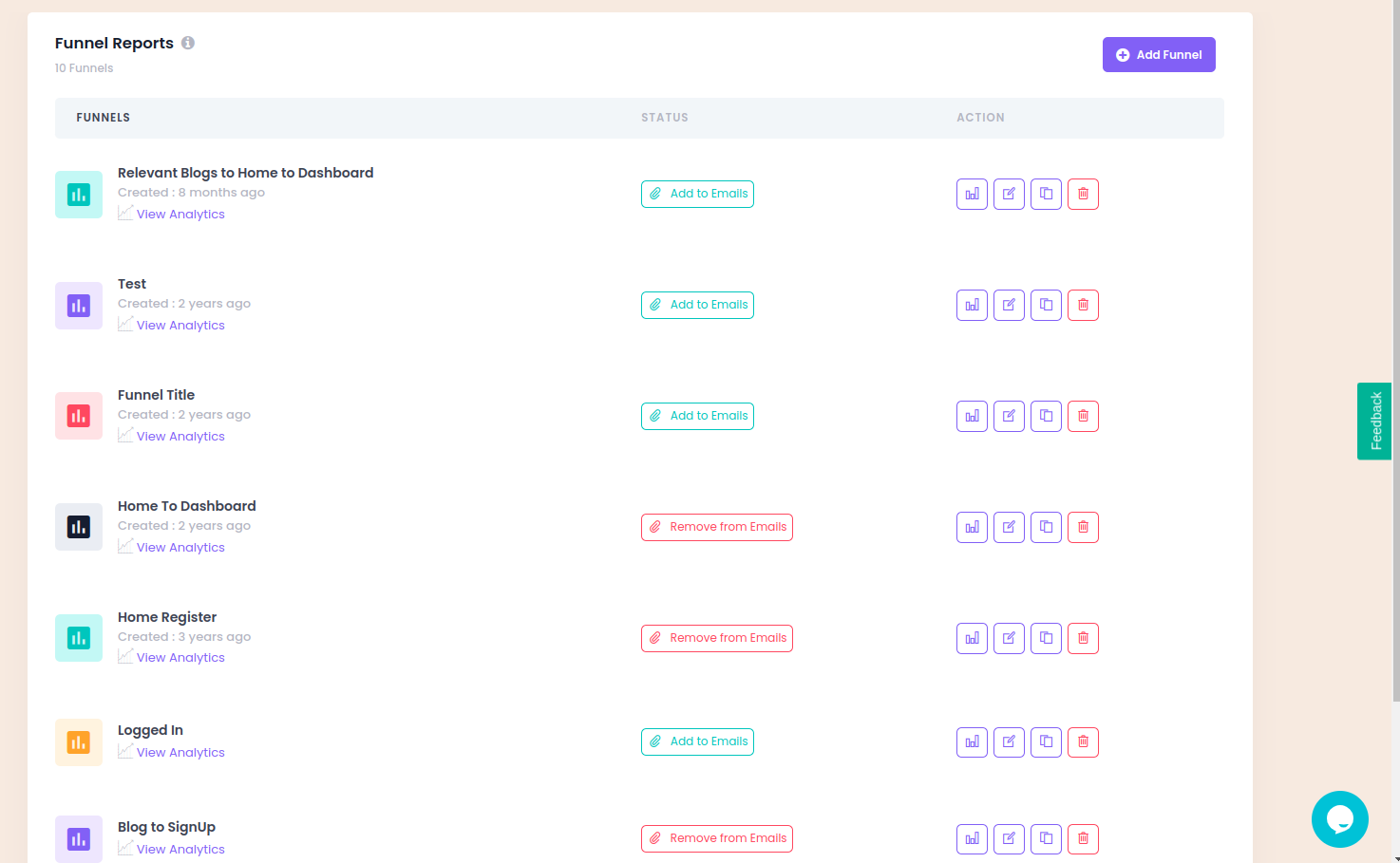
Task: Duplicate the Funnel Title funnel
Action: point(1046,416)
